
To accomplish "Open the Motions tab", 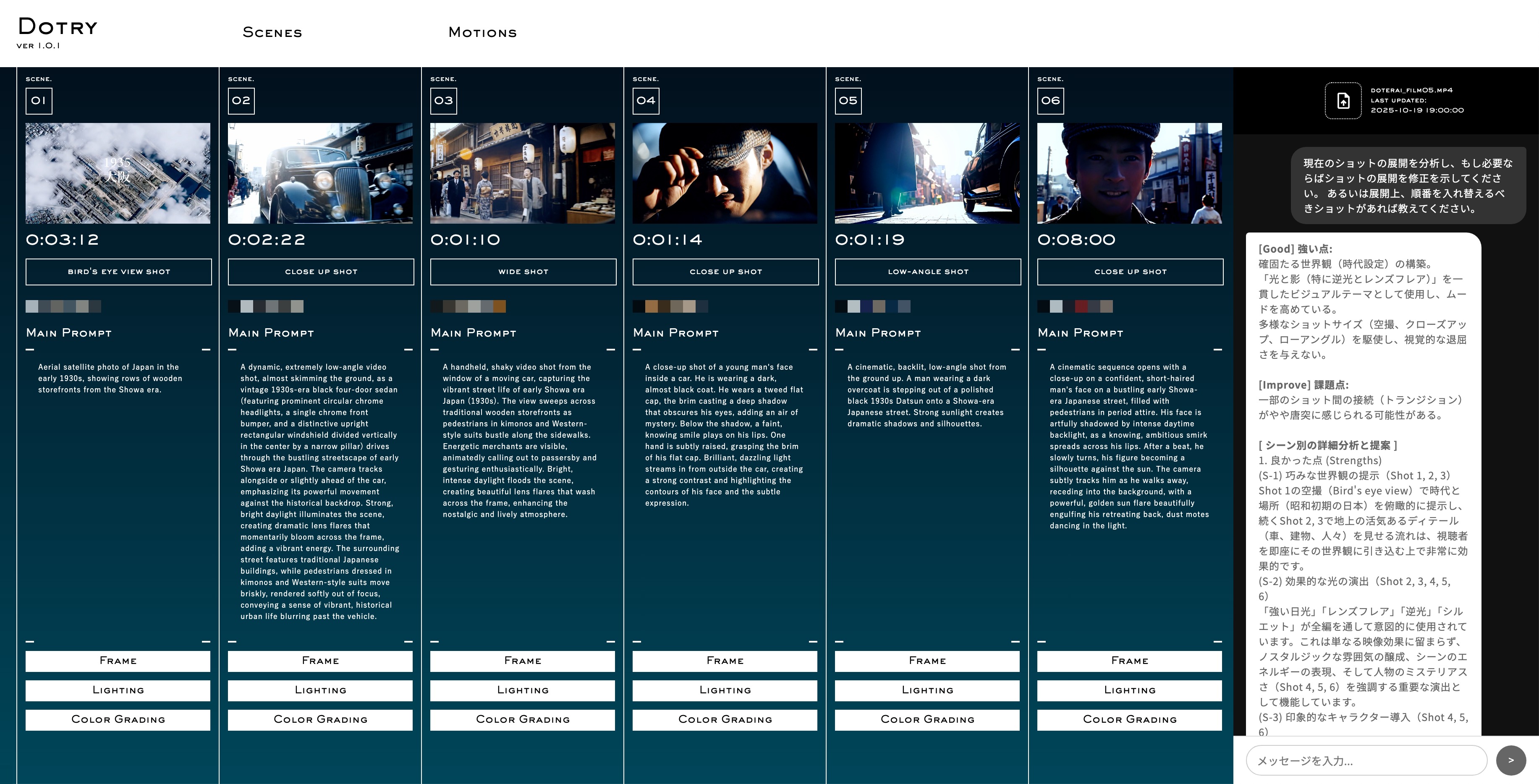I will pos(482,32).
